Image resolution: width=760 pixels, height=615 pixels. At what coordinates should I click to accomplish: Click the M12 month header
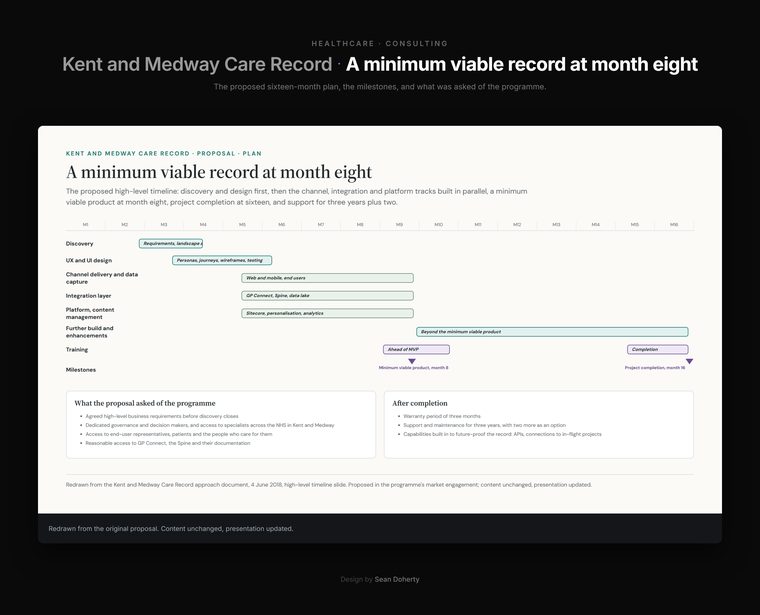(517, 224)
